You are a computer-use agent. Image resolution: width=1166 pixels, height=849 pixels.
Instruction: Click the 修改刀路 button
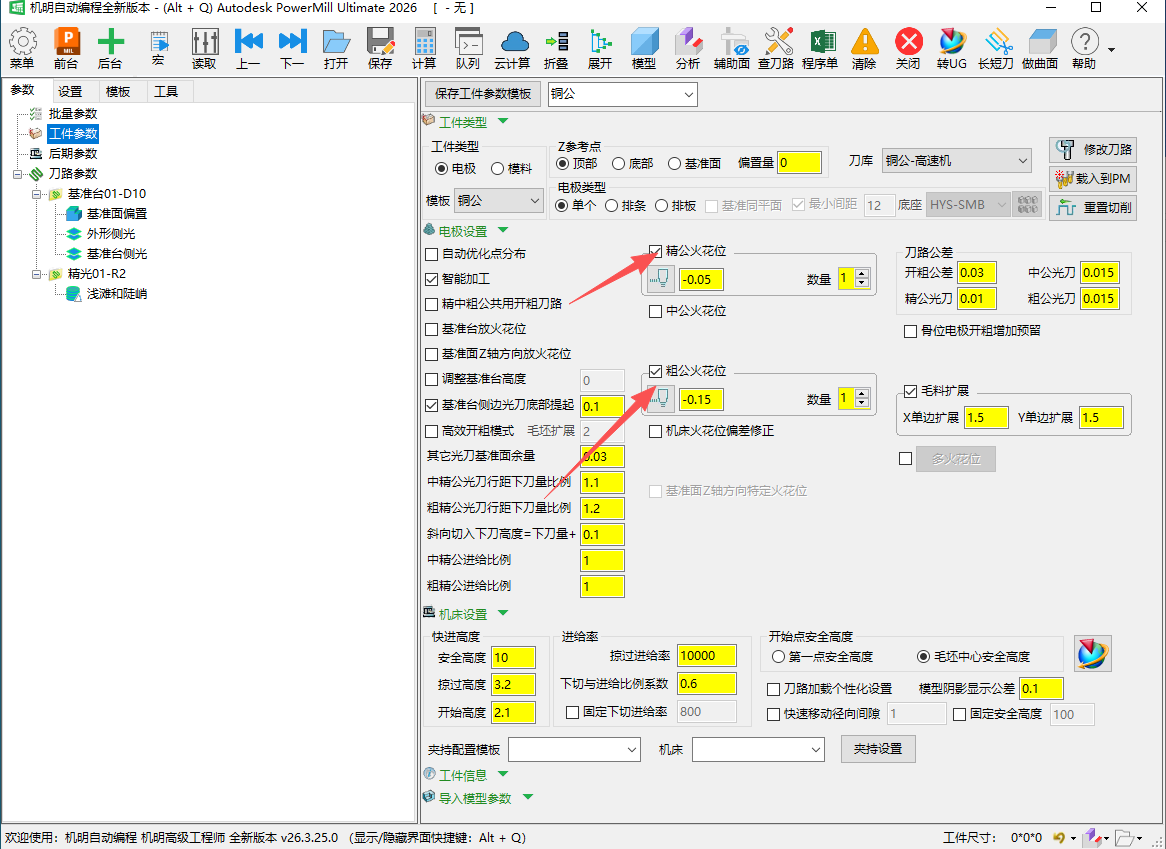point(1093,150)
